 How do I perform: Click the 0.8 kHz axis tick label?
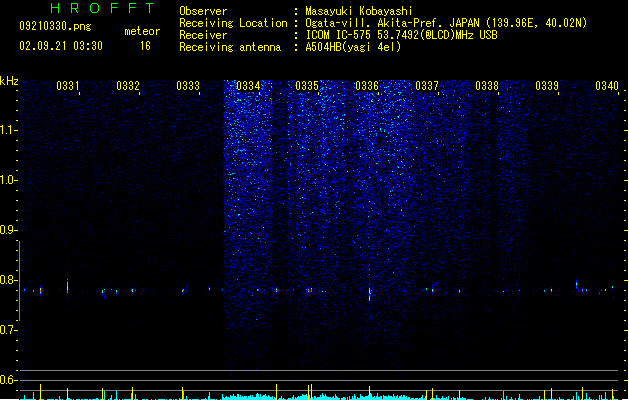tap(8, 280)
